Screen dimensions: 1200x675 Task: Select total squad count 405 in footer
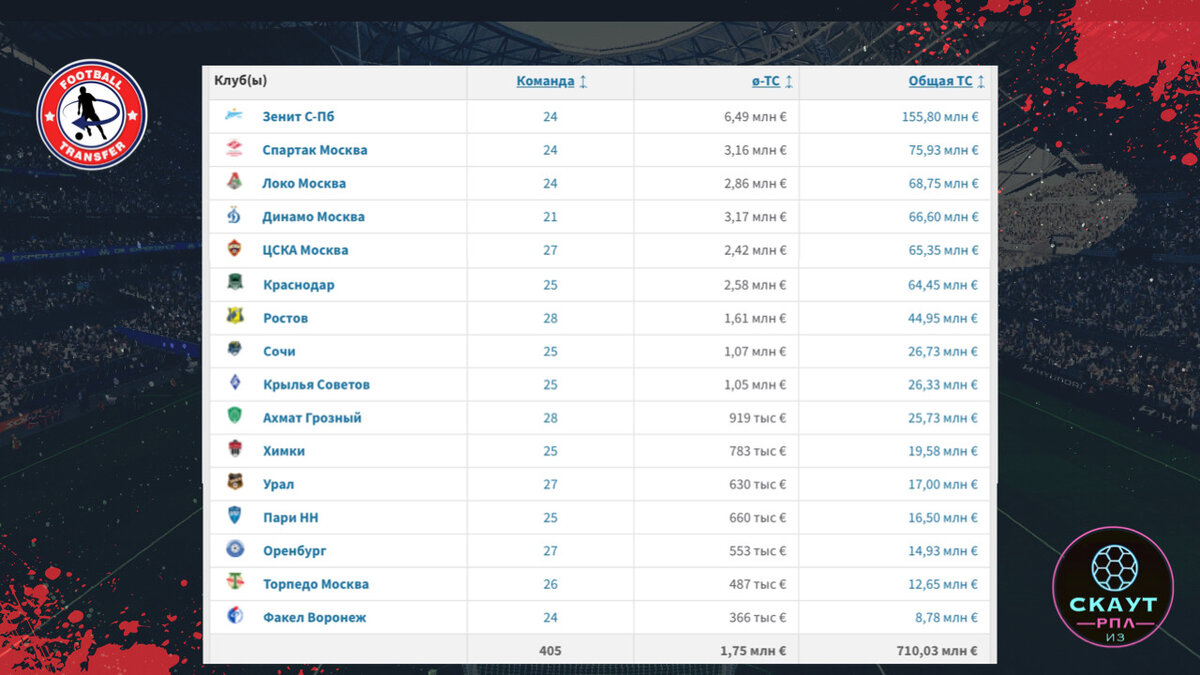pos(550,650)
